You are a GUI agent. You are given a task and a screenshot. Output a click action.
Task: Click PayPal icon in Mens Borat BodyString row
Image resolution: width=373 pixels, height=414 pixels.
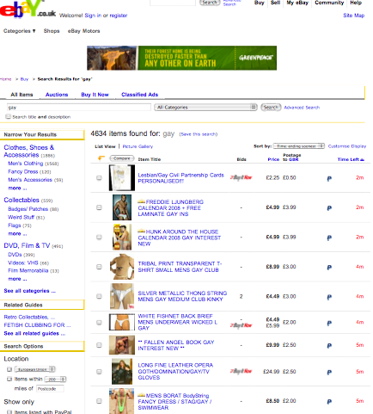pyautogui.click(x=329, y=402)
